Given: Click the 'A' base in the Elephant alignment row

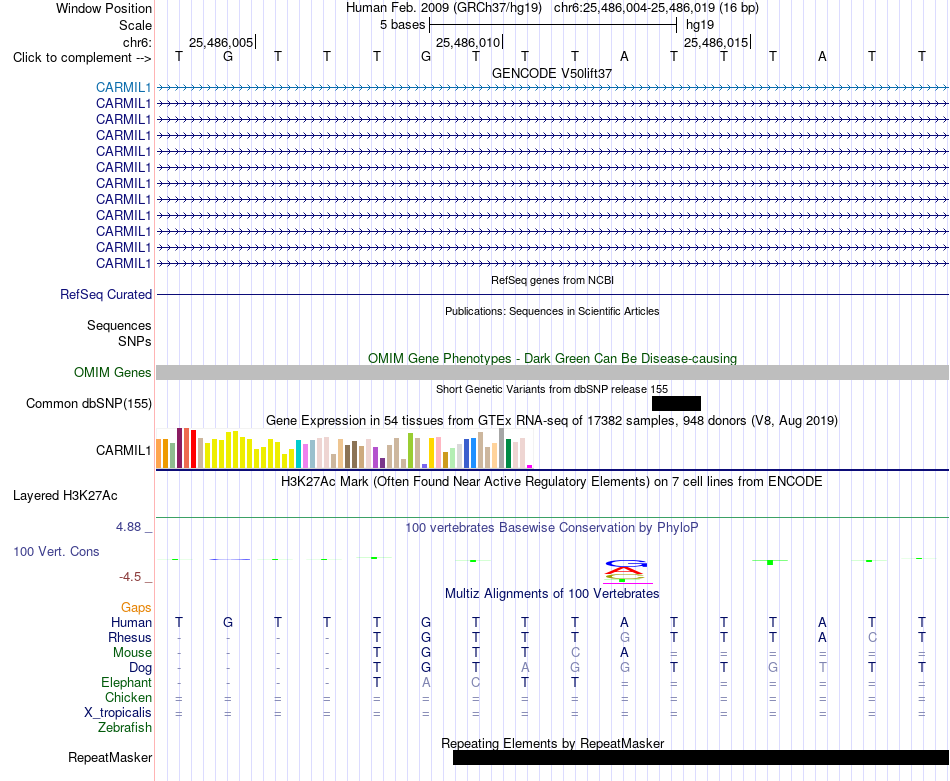Looking at the screenshot, I should click(x=426, y=683).
